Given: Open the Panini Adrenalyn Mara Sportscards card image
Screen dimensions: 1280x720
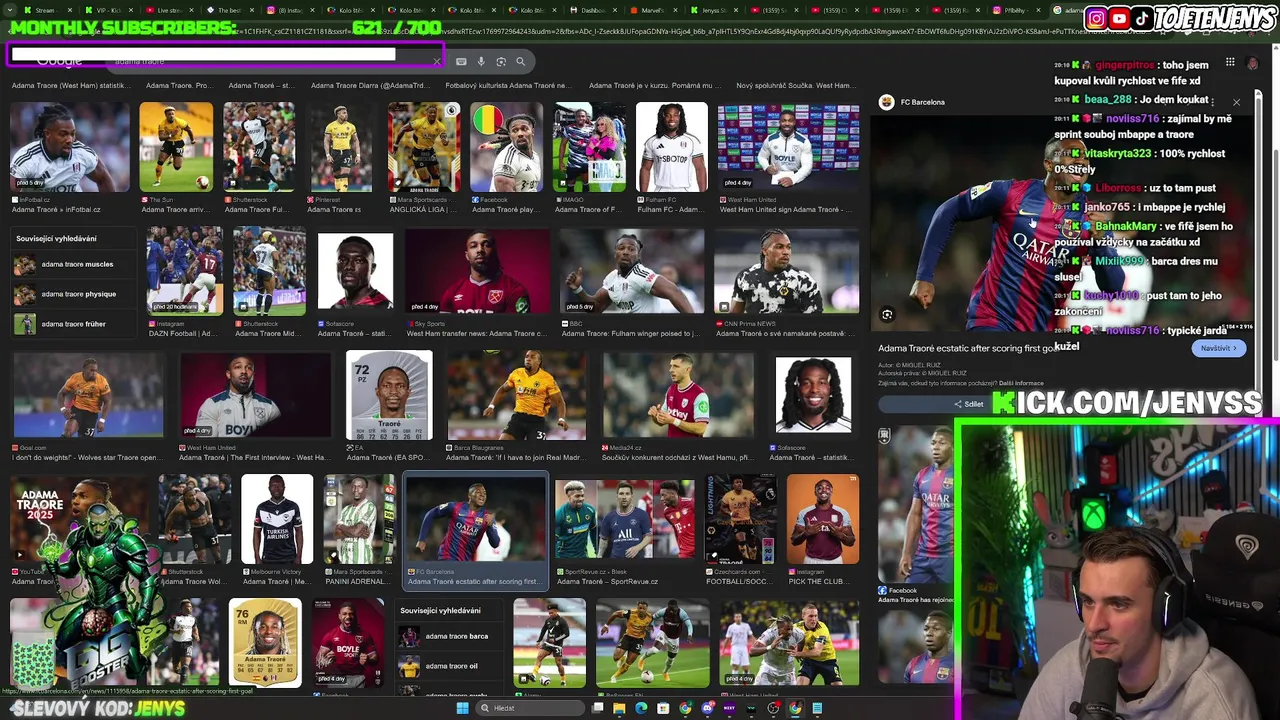Looking at the screenshot, I should [x=359, y=520].
